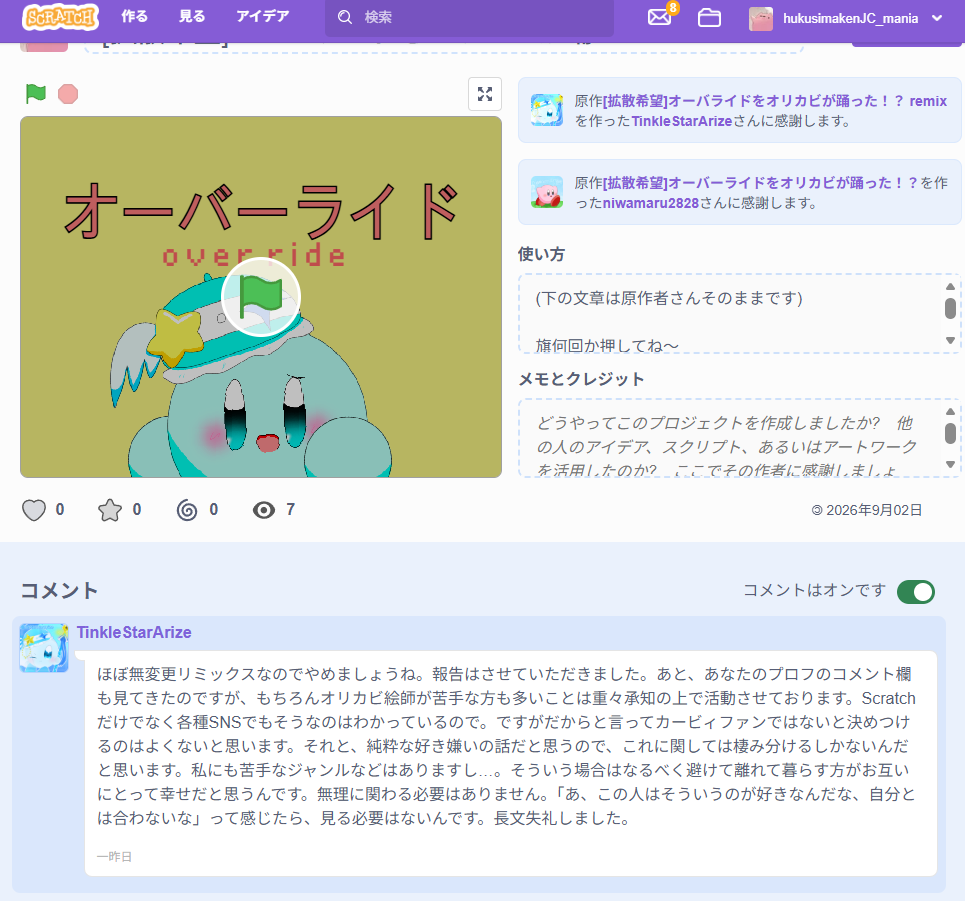Click the remix spiral icon

(187, 510)
